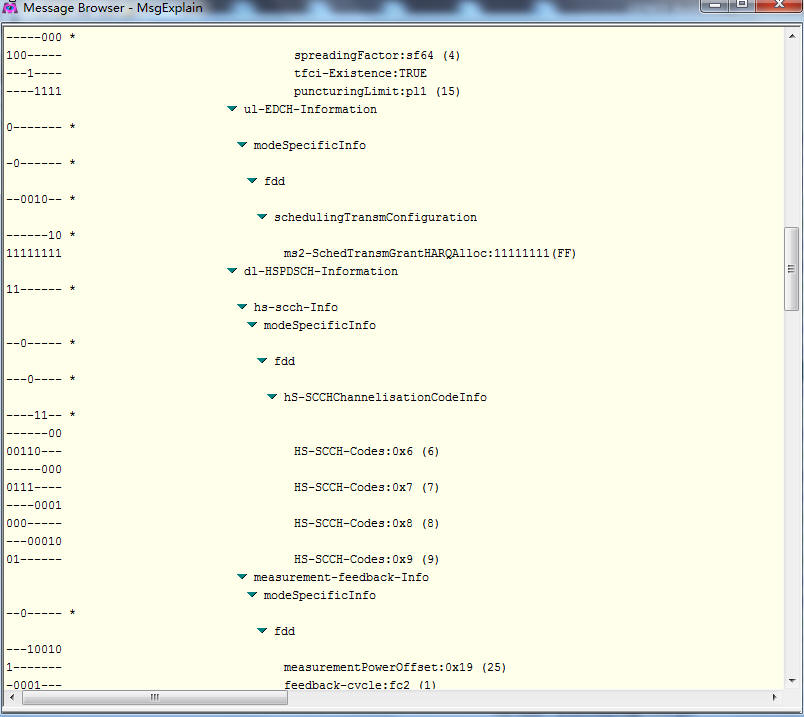Image resolution: width=804 pixels, height=717 pixels.
Task: Click bit pattern ----11-- * row
Action: (x=41, y=415)
